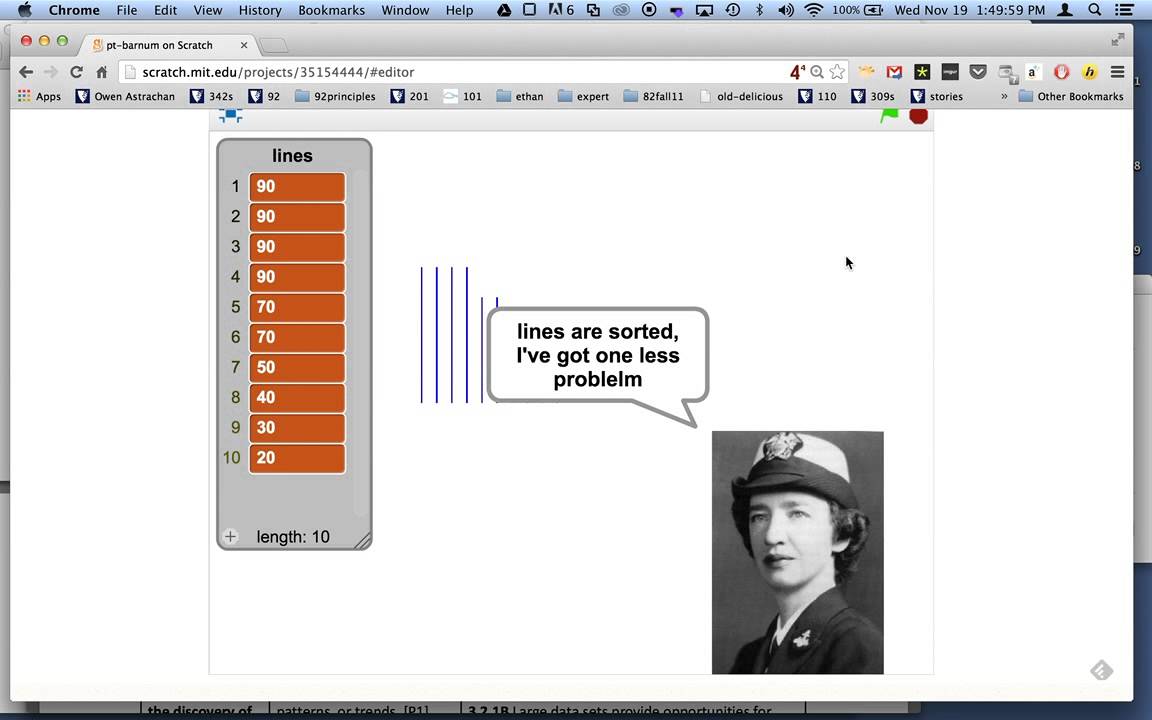The image size is (1152, 720).
Task: Click the lines list scrollbar
Action: [x=360, y=343]
